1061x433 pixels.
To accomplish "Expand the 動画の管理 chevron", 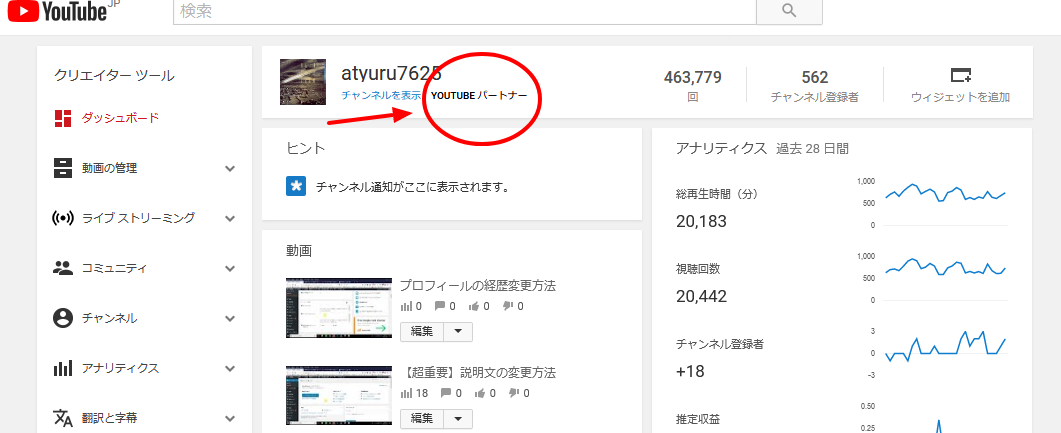I will 230,168.
